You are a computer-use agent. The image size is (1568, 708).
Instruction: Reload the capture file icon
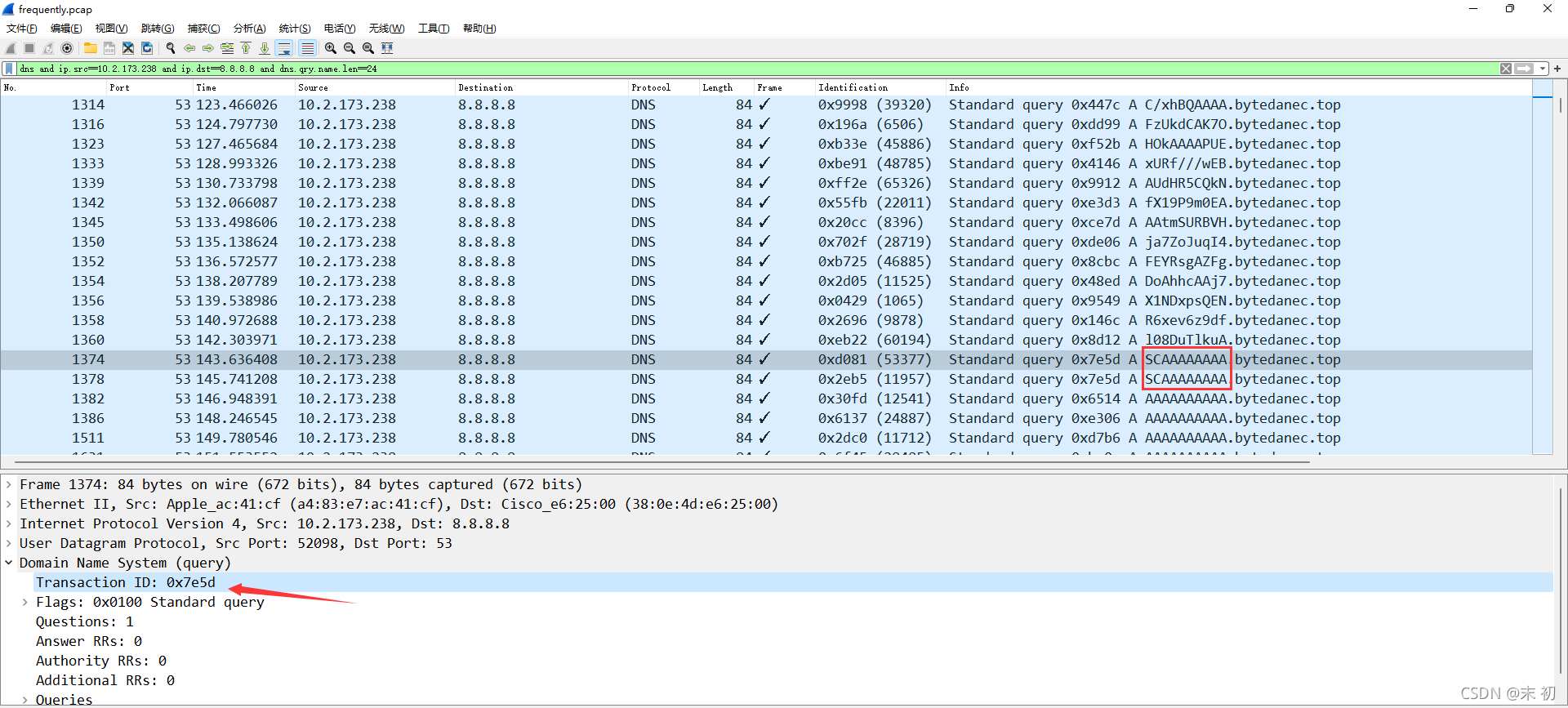[x=147, y=48]
